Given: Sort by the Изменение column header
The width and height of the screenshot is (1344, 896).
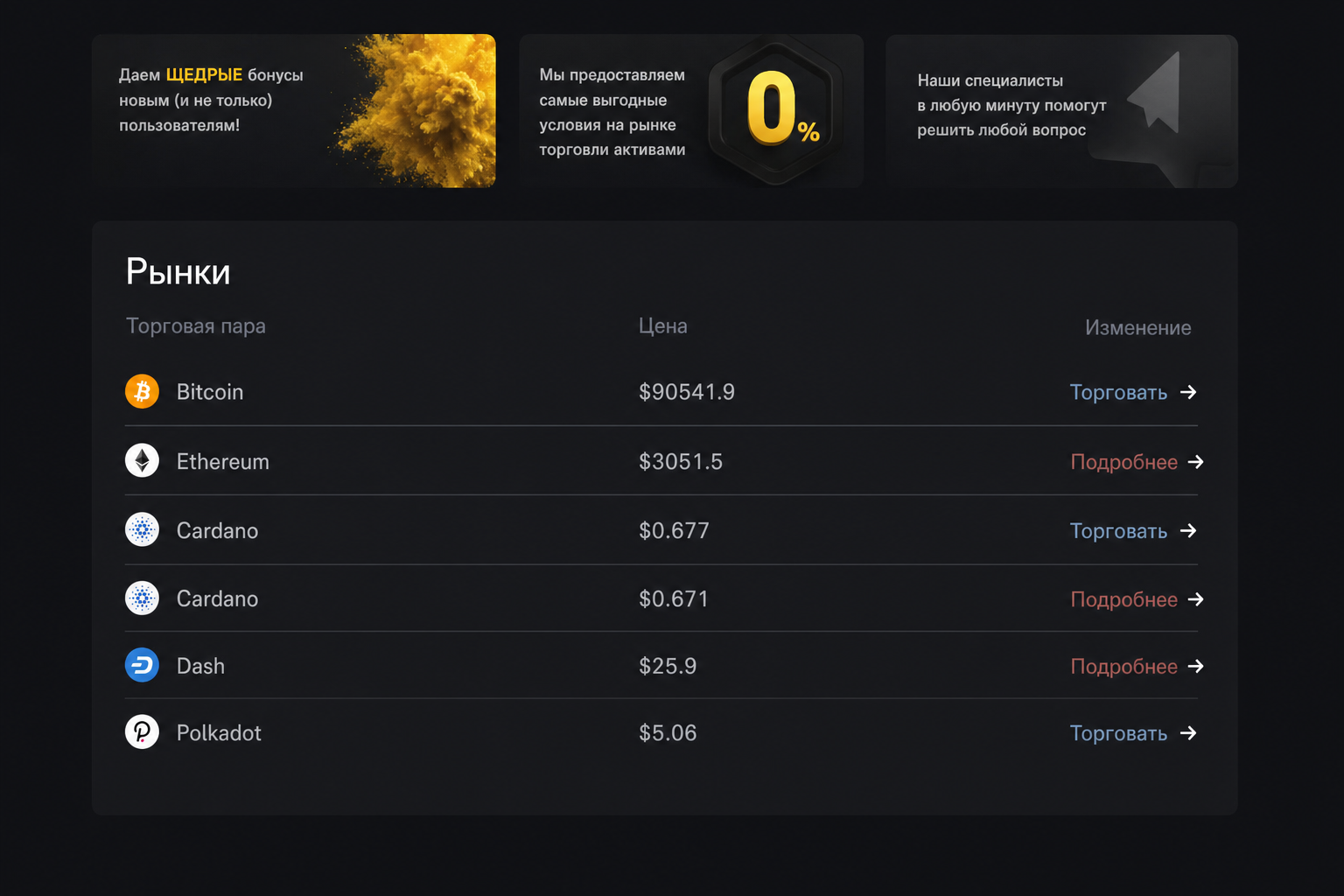Looking at the screenshot, I should pyautogui.click(x=1138, y=328).
